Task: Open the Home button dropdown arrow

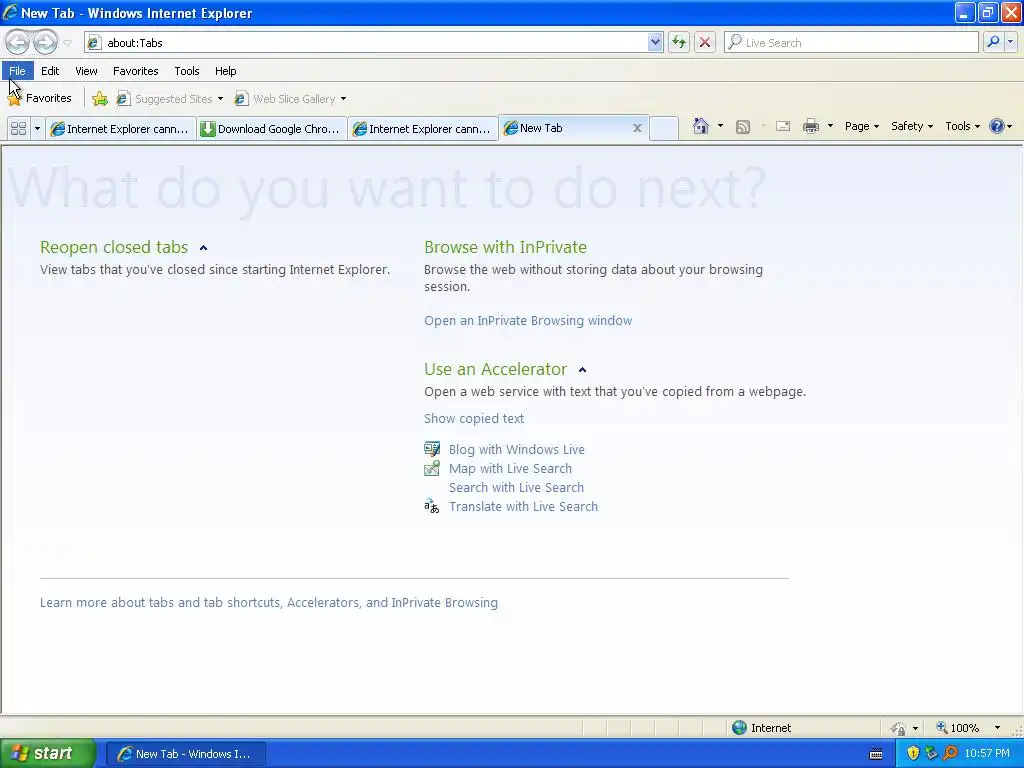Action: pos(720,126)
